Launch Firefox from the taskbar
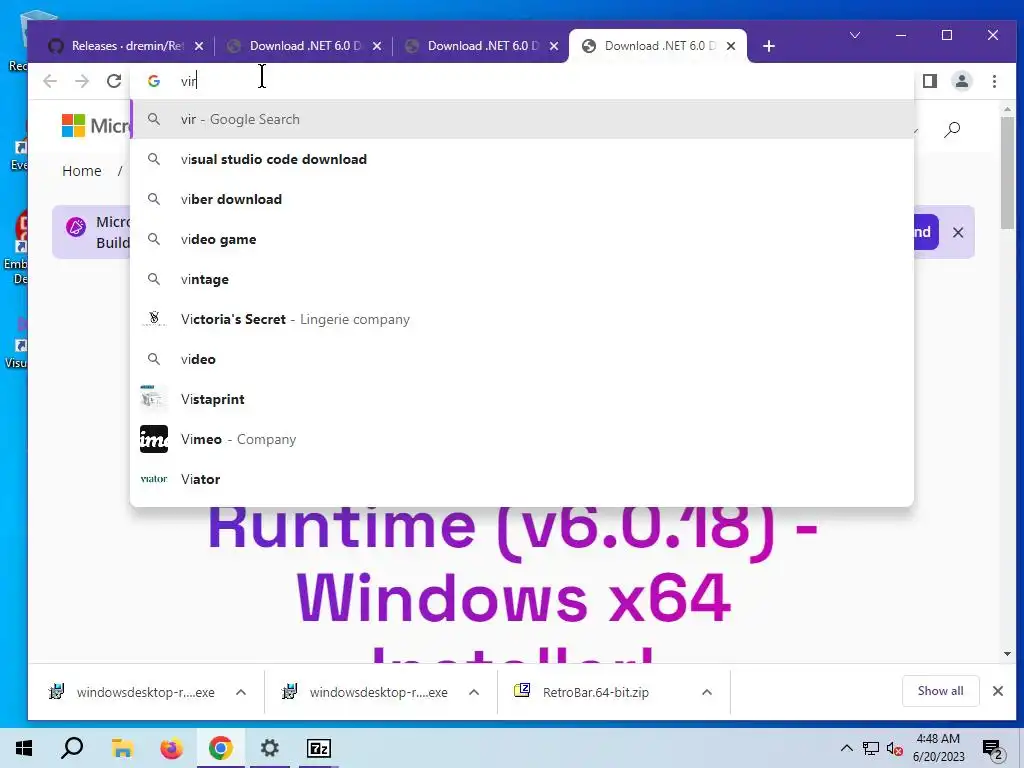This screenshot has height=768, width=1024. 171,748
